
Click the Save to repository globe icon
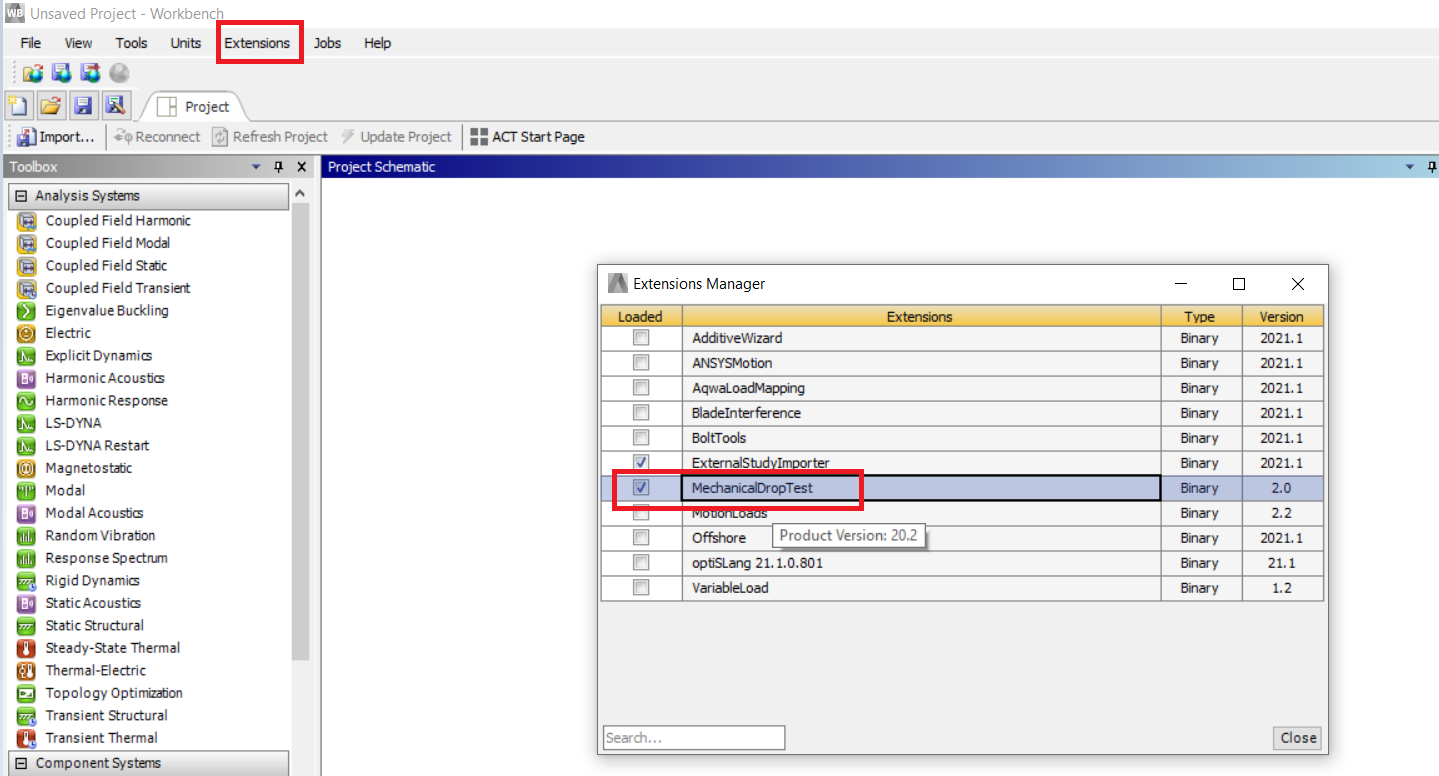tap(62, 73)
